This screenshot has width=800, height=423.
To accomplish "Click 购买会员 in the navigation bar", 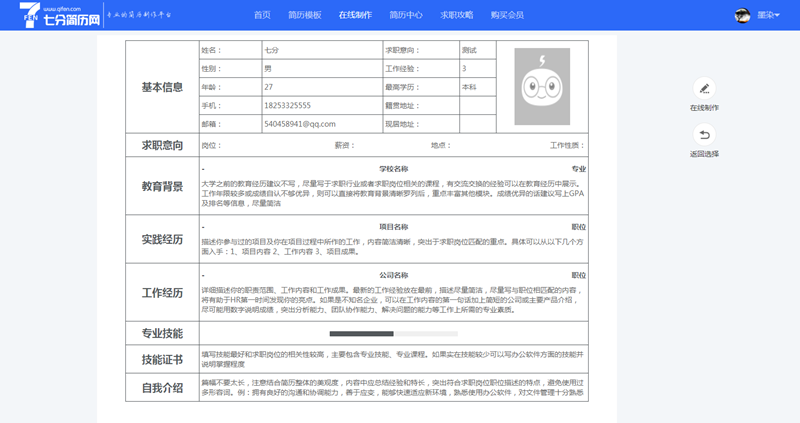I will tap(507, 15).
